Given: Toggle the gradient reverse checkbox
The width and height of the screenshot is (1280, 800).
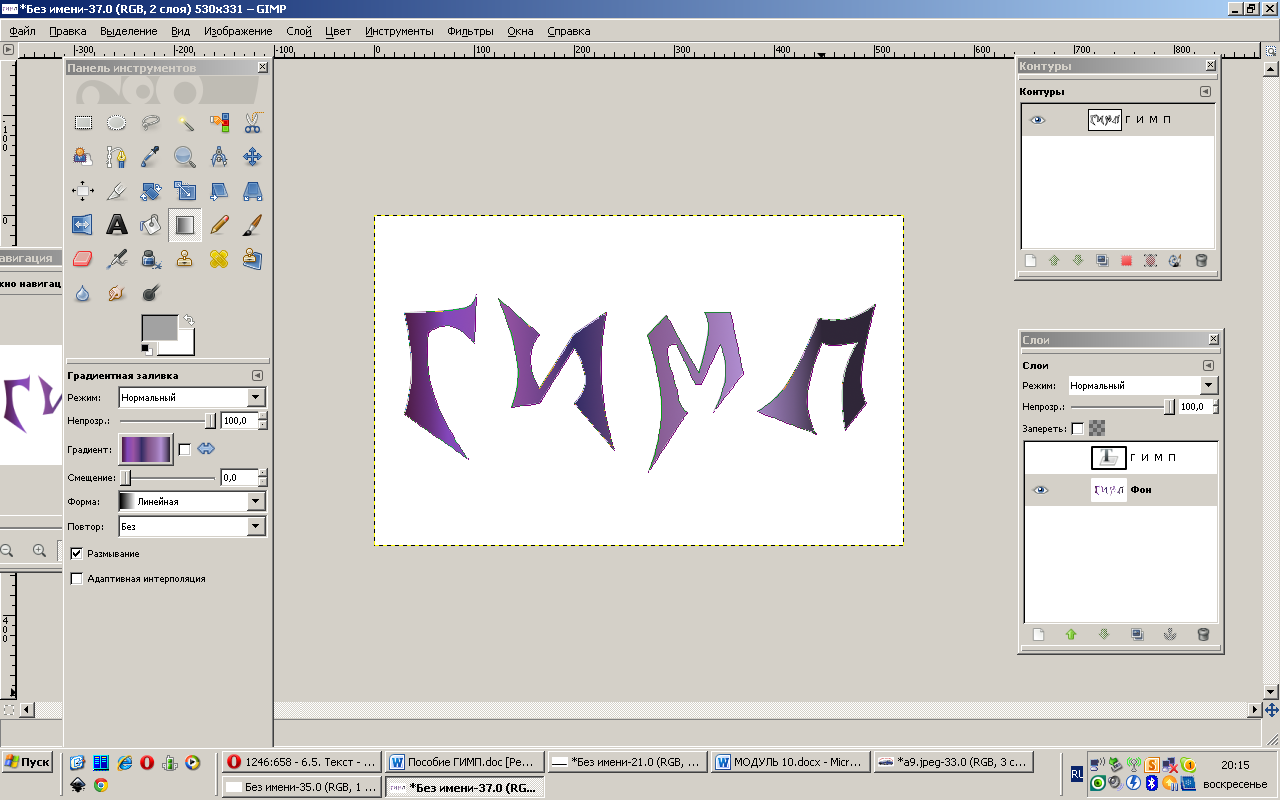Looking at the screenshot, I should [184, 449].
